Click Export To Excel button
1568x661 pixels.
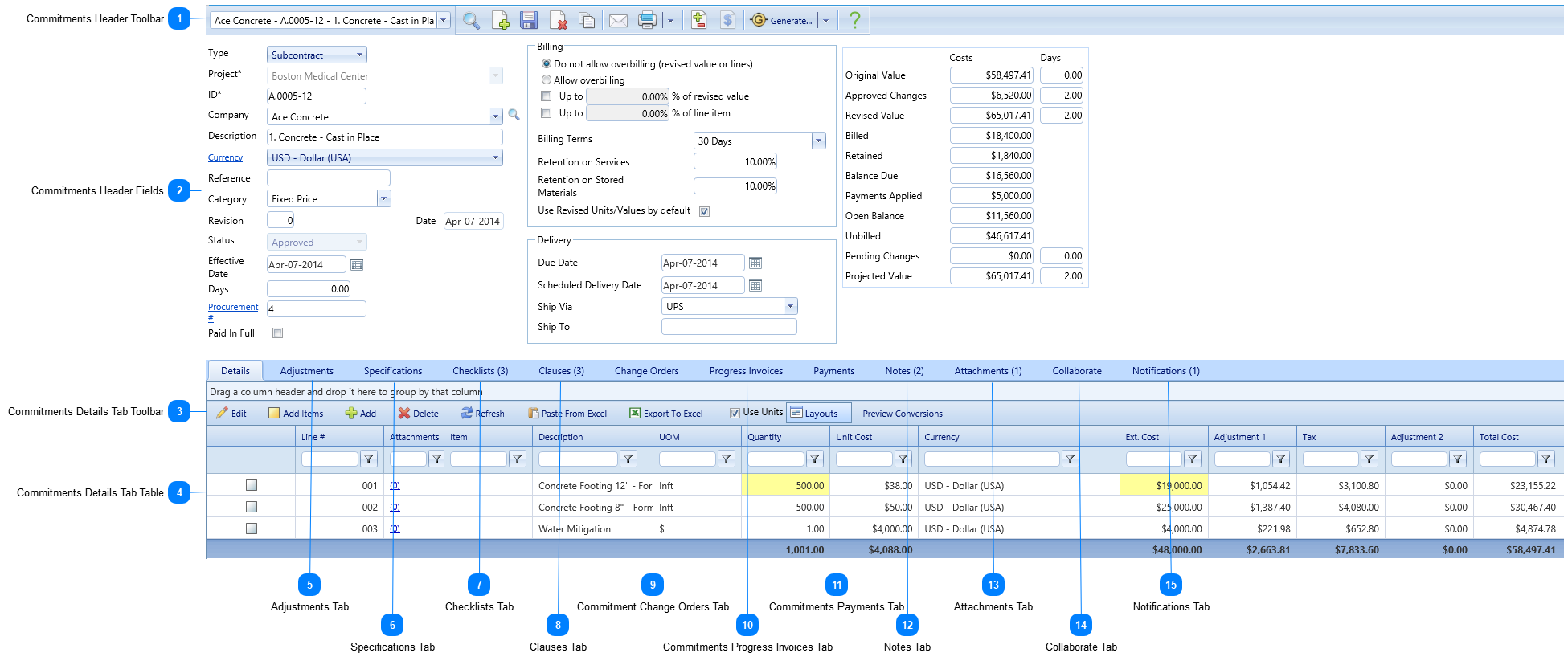666,414
